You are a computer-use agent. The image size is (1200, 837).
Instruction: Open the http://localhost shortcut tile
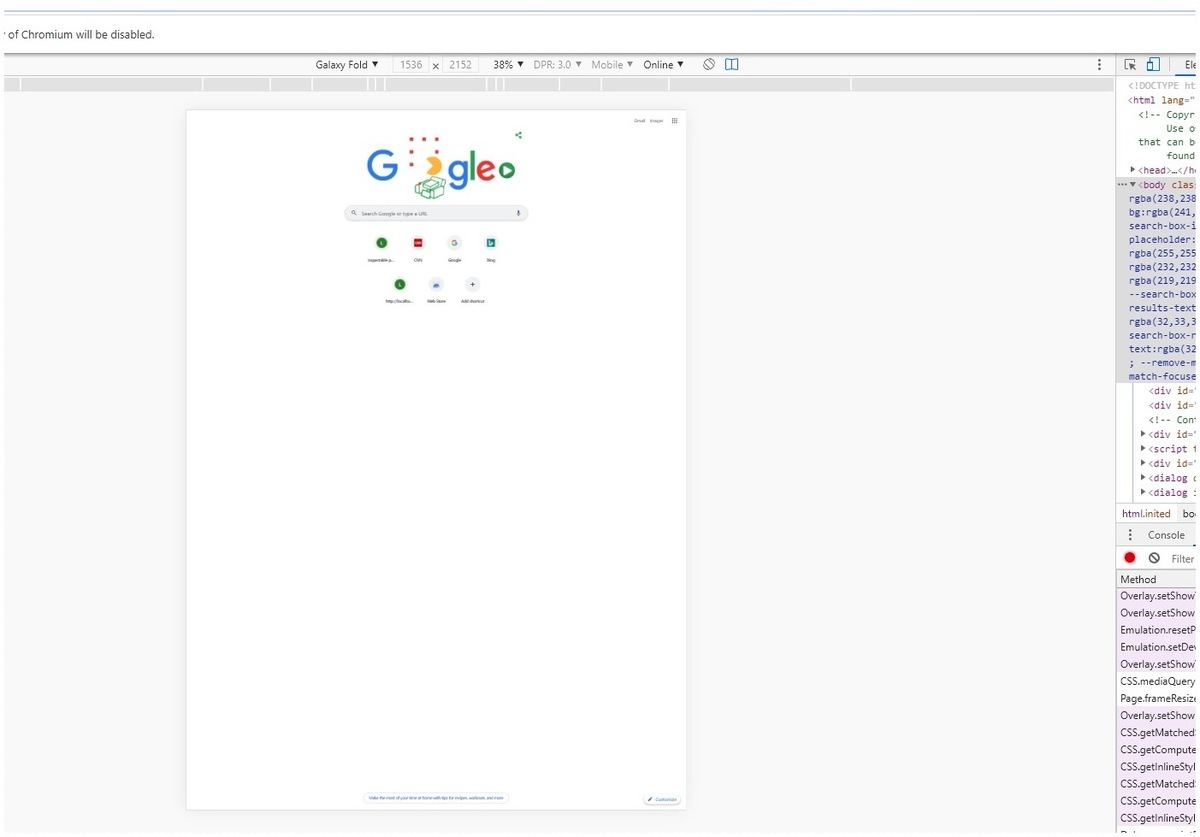(x=399, y=290)
